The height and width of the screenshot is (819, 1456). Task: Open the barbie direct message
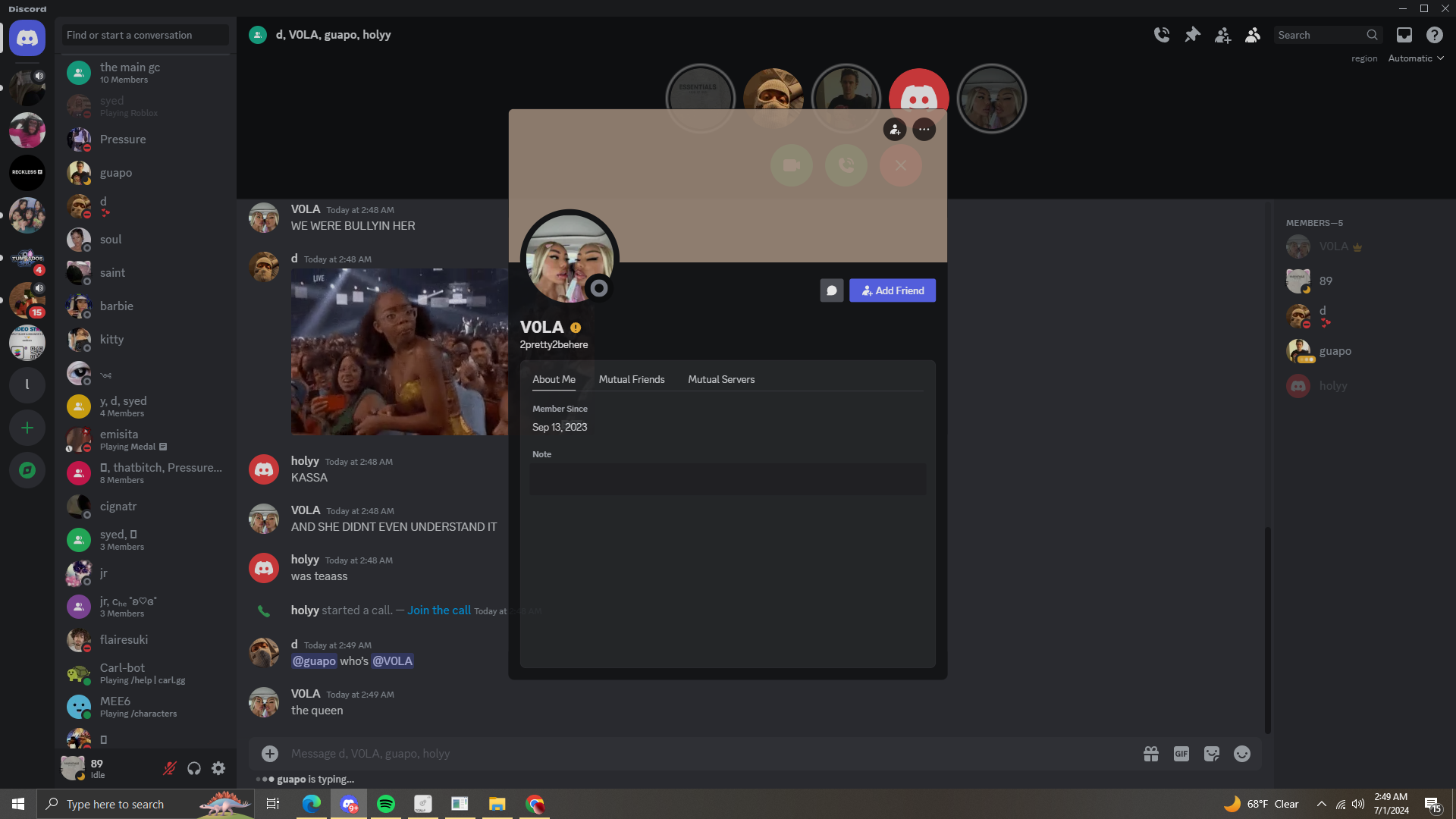(x=146, y=306)
